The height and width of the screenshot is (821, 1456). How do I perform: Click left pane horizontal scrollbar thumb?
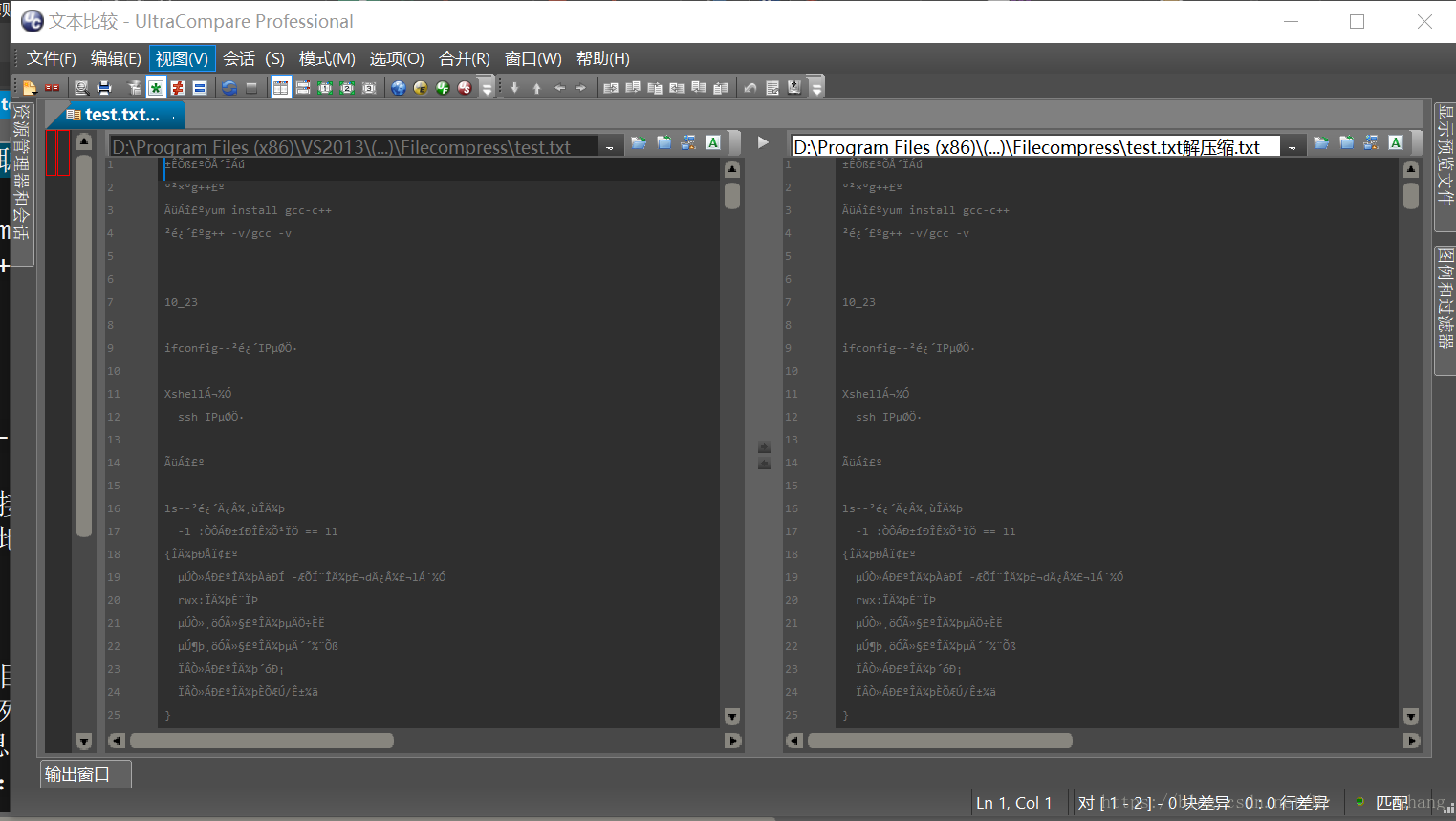(261, 741)
